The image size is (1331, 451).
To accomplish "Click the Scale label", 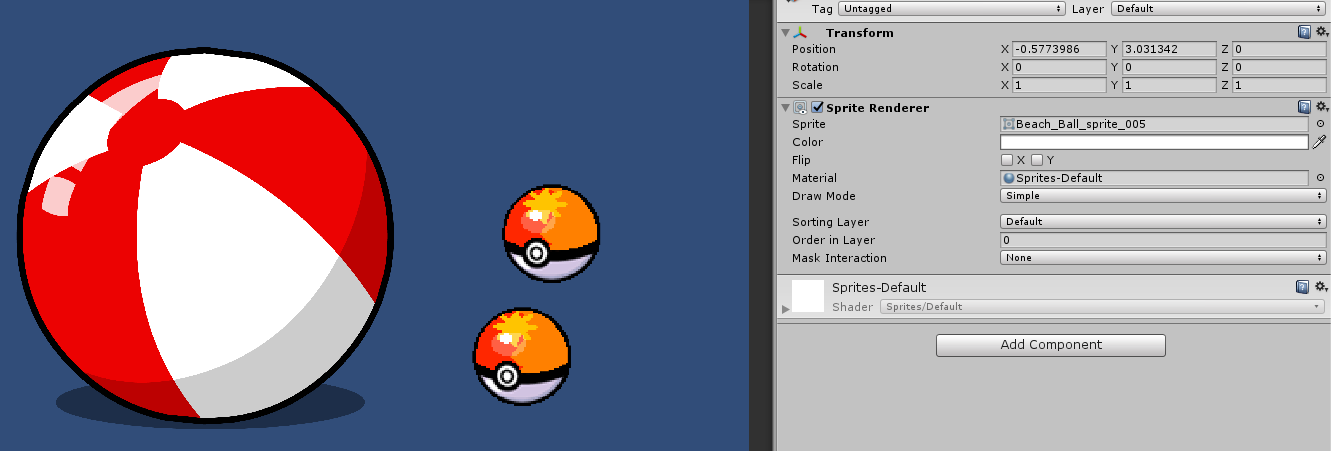I will (x=807, y=85).
